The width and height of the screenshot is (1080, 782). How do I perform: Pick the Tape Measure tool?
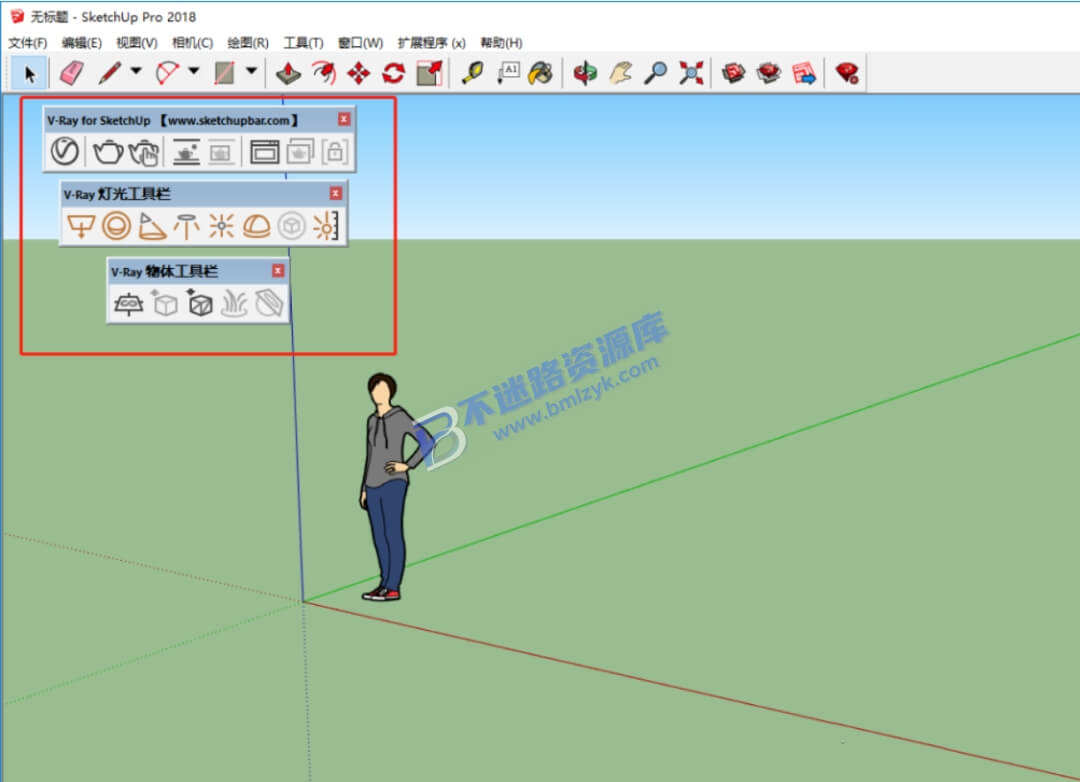472,73
